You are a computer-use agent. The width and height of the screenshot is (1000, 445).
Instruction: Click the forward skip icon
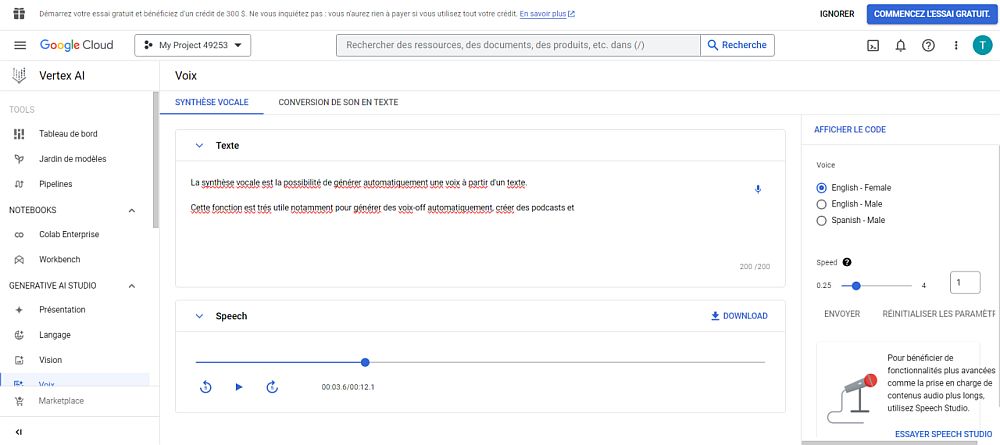tap(272, 387)
